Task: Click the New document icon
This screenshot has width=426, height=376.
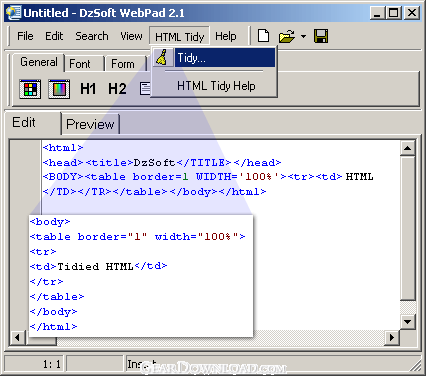Action: [x=264, y=36]
